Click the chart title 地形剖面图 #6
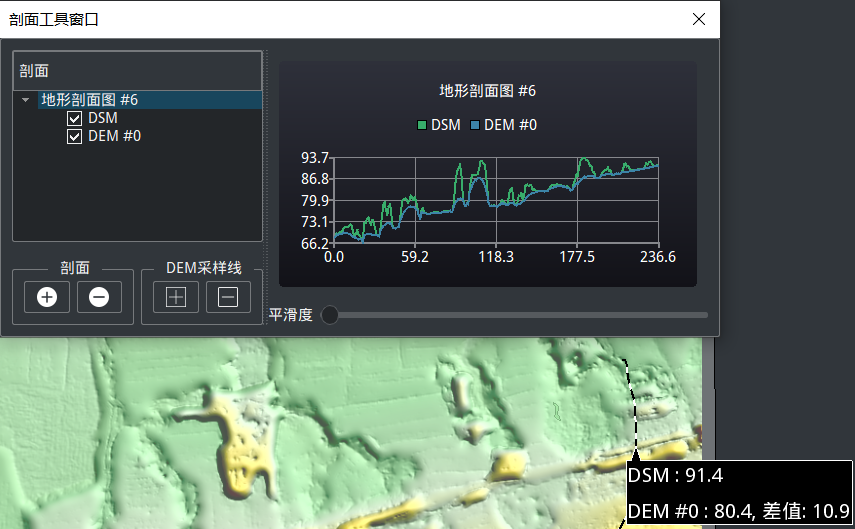 pyautogui.click(x=487, y=91)
